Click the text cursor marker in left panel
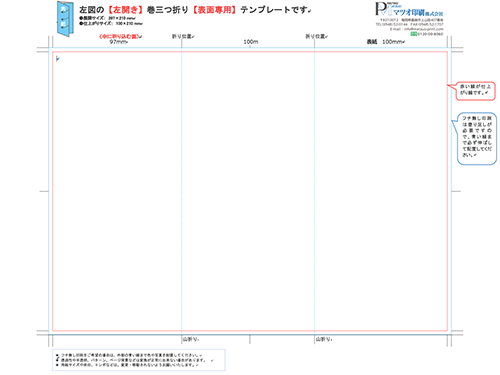500x375 pixels. pyautogui.click(x=58, y=59)
